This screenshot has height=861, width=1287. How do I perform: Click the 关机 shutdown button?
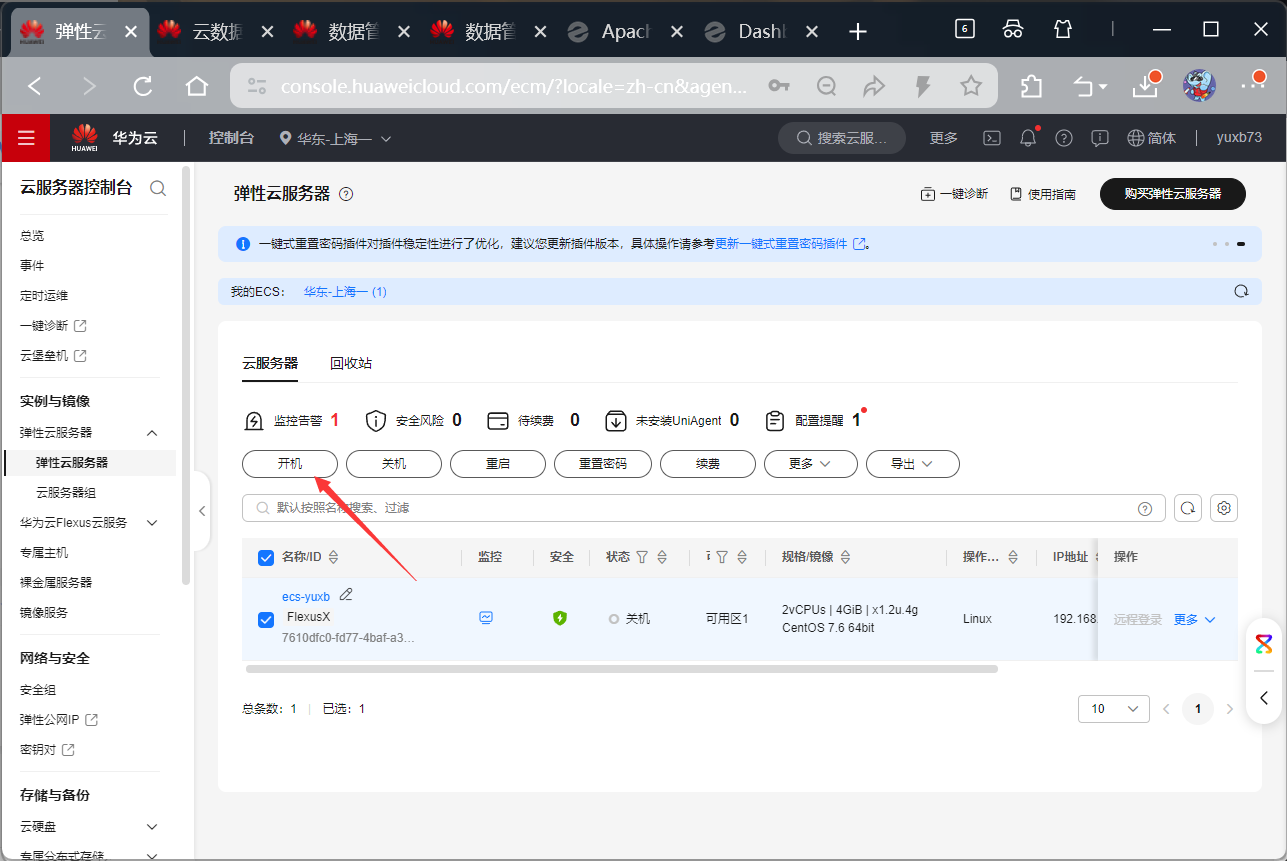coord(394,464)
